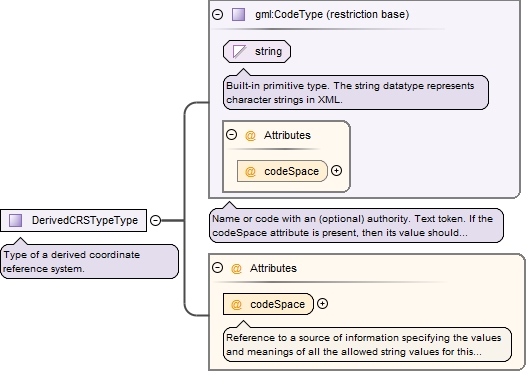This screenshot has height=372, width=527.
Task: Select the upper codeSpace attribute label
Action: tap(291, 171)
